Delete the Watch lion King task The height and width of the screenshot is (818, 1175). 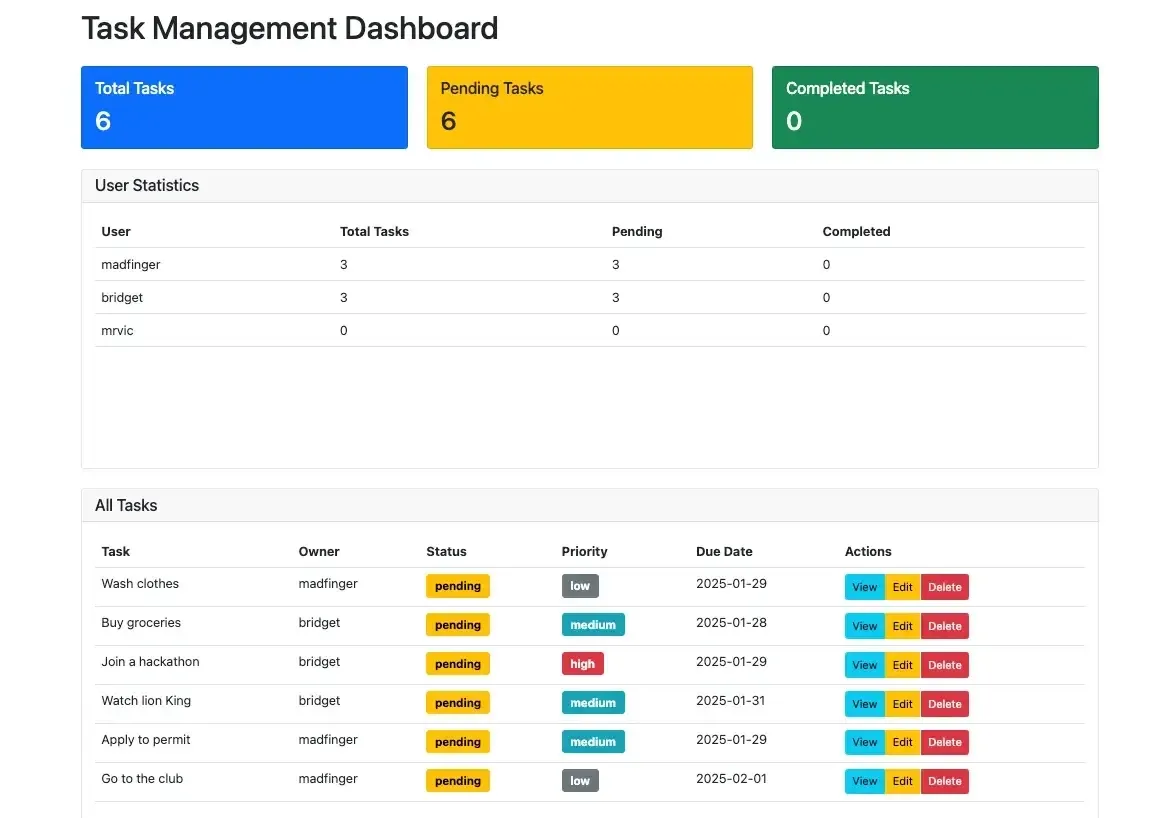(944, 704)
